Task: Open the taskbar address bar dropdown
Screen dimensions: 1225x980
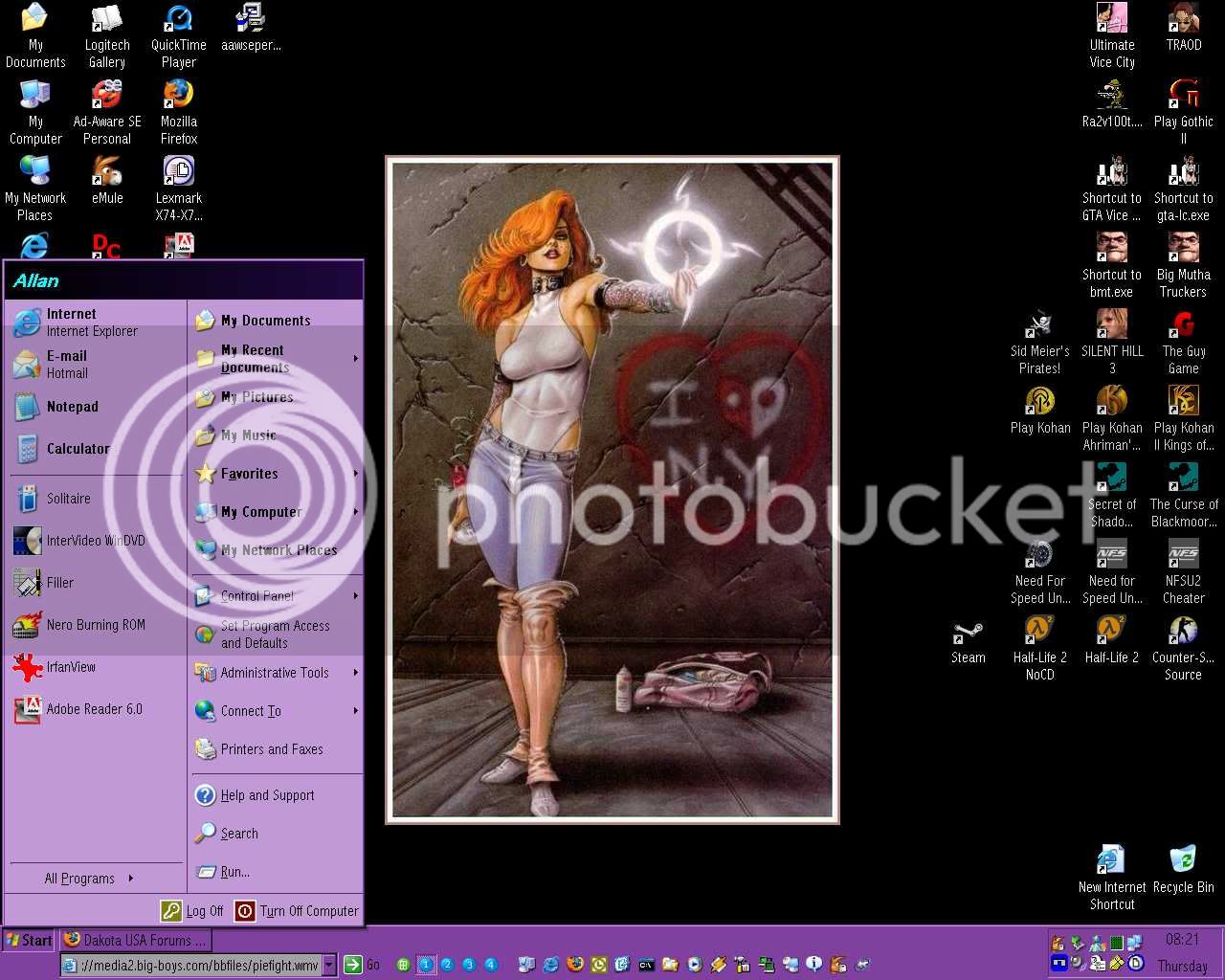Action: 329,965
